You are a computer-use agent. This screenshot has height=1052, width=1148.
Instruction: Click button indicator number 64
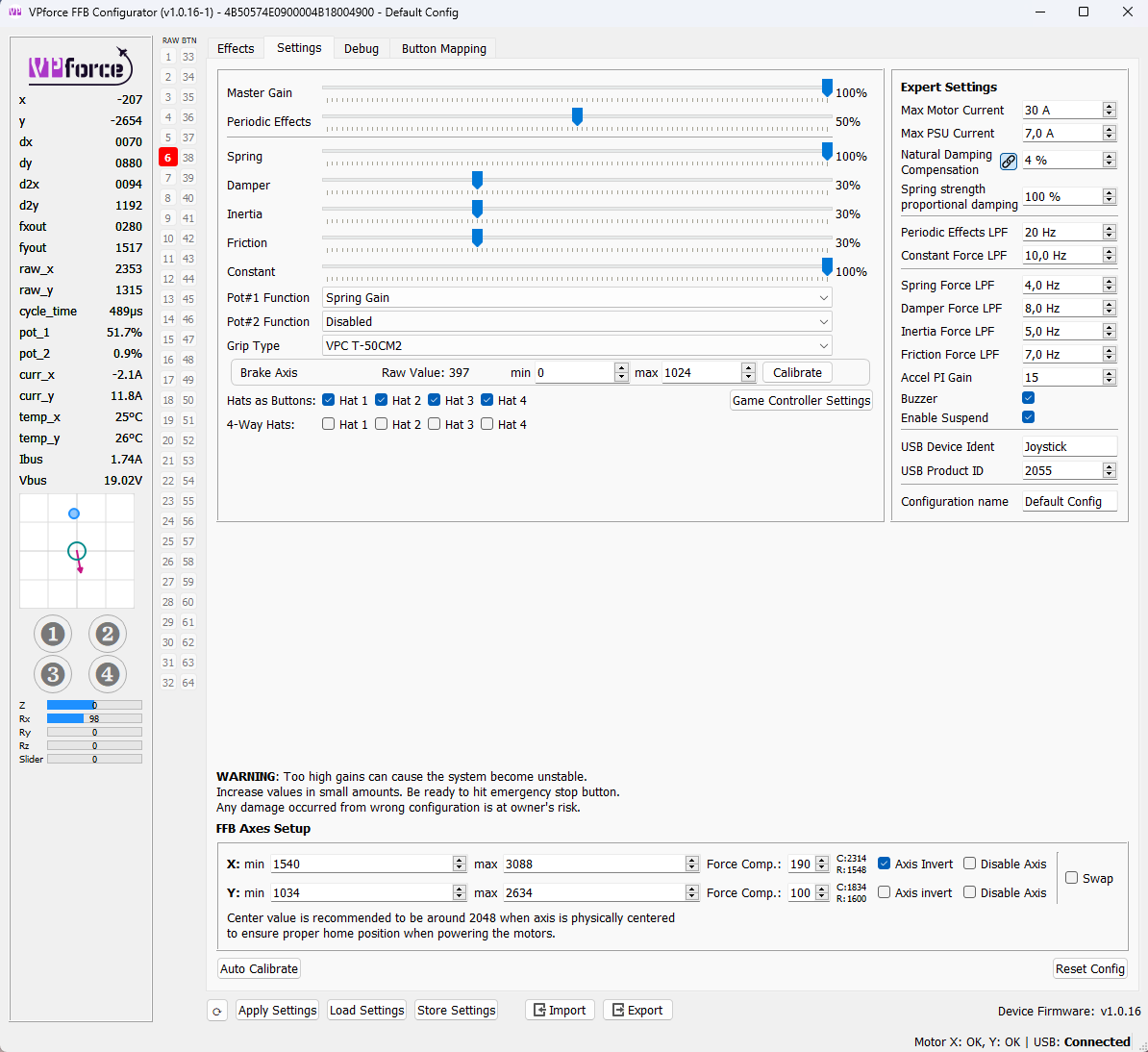pyautogui.click(x=188, y=683)
